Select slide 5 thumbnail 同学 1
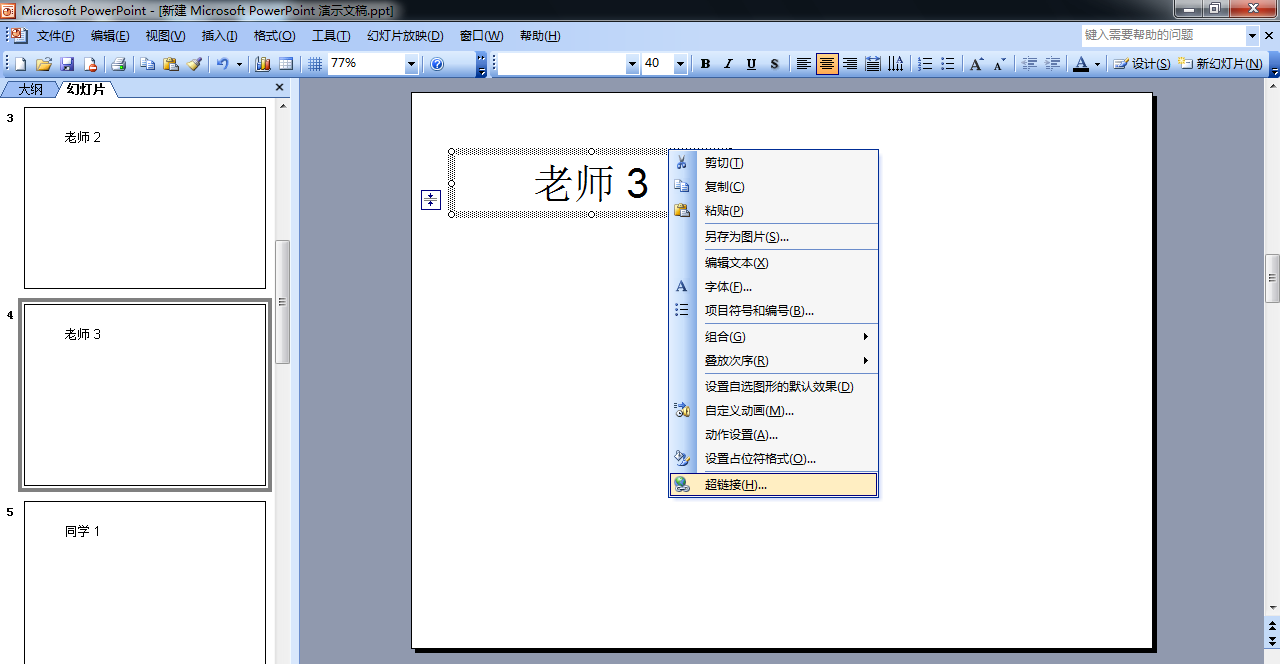 point(145,582)
